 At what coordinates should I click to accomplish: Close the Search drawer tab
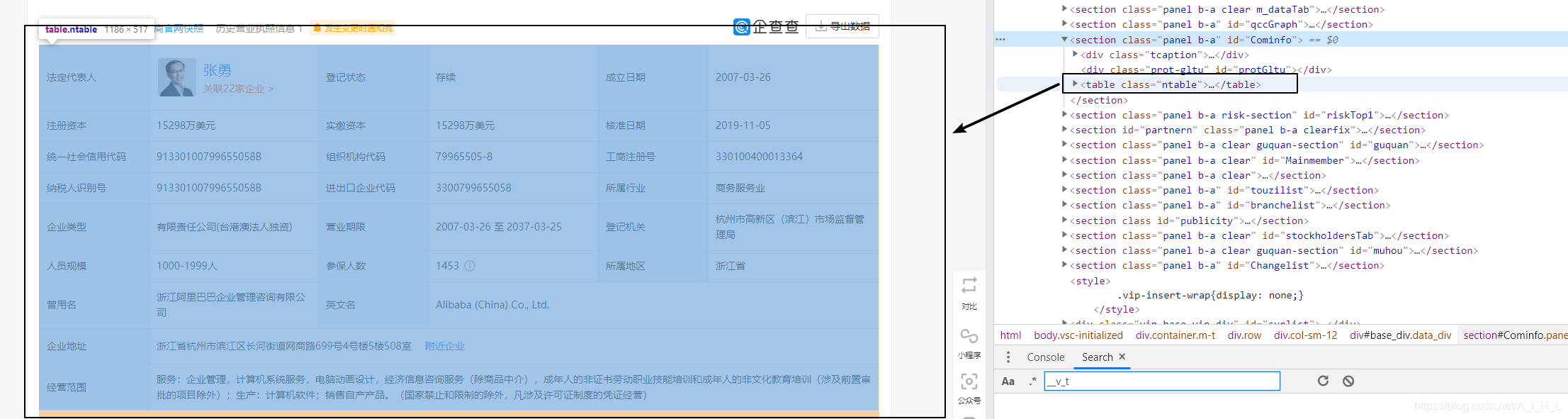click(1122, 357)
